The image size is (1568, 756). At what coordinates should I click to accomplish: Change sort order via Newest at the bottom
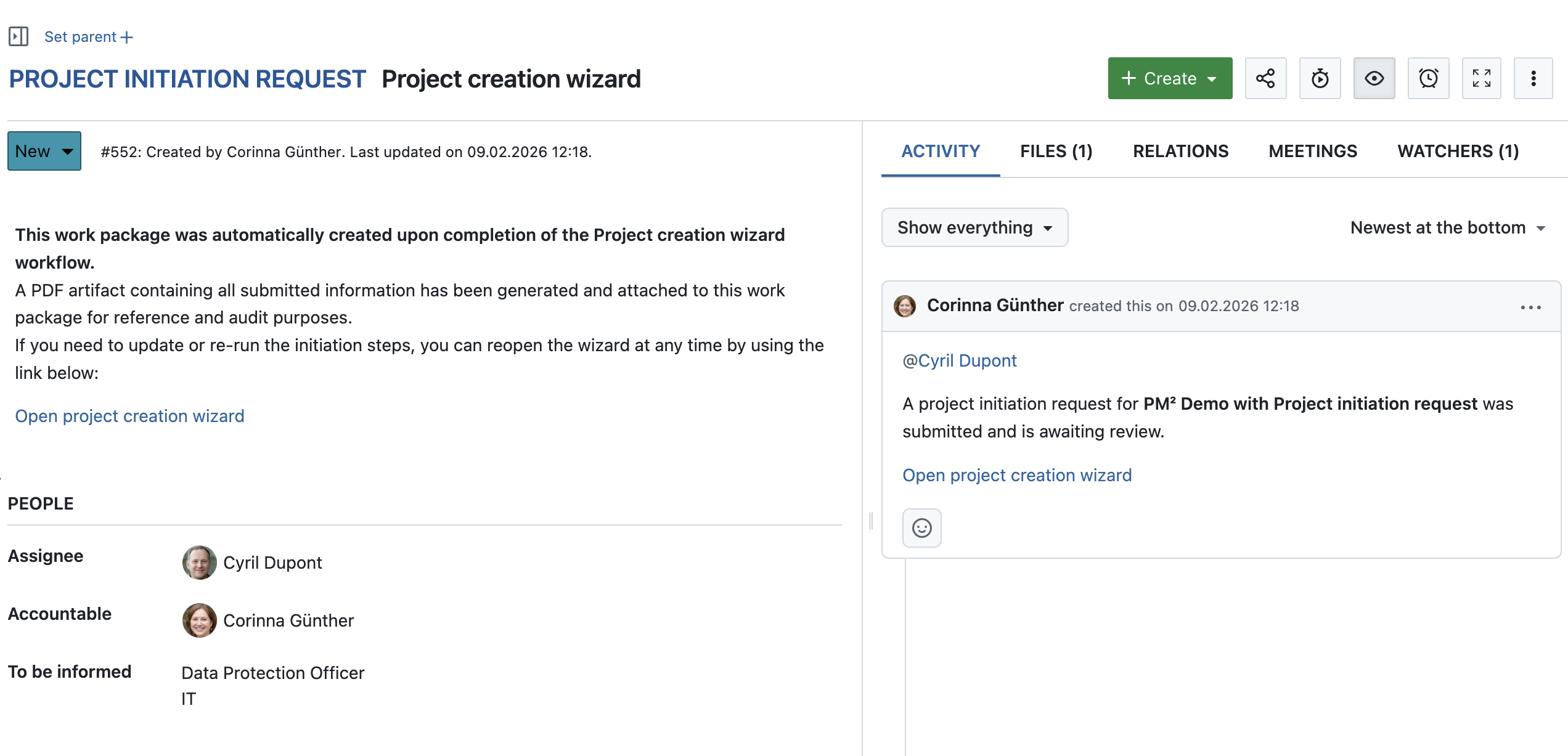[x=1448, y=227]
